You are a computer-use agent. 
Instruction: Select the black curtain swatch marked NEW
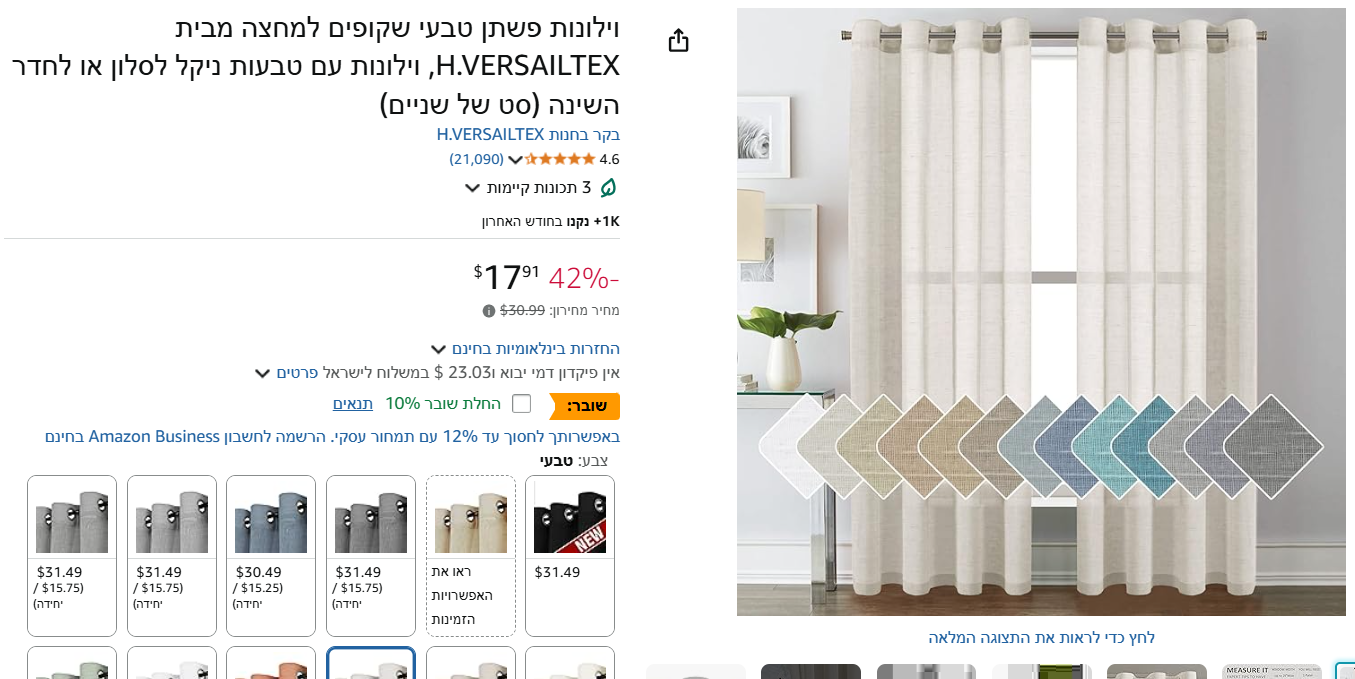570,555
